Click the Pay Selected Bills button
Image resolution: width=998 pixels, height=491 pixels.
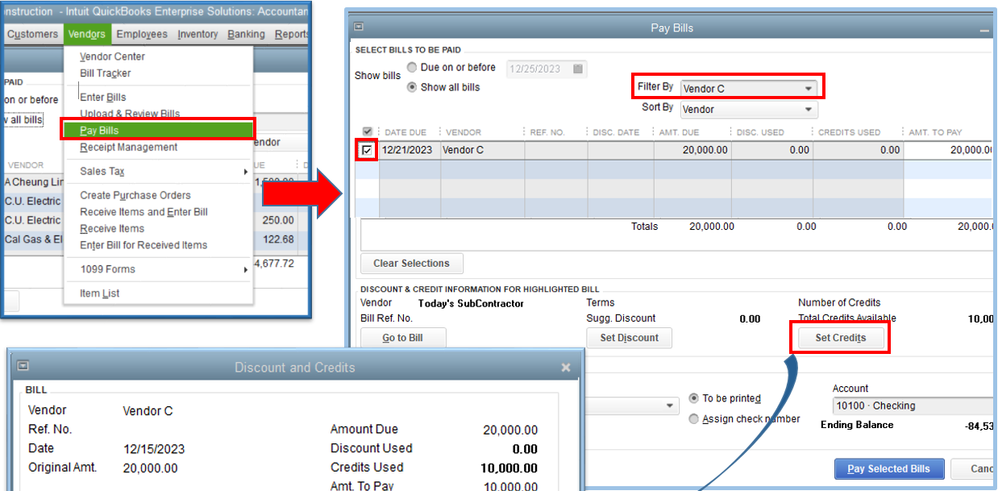(889, 469)
